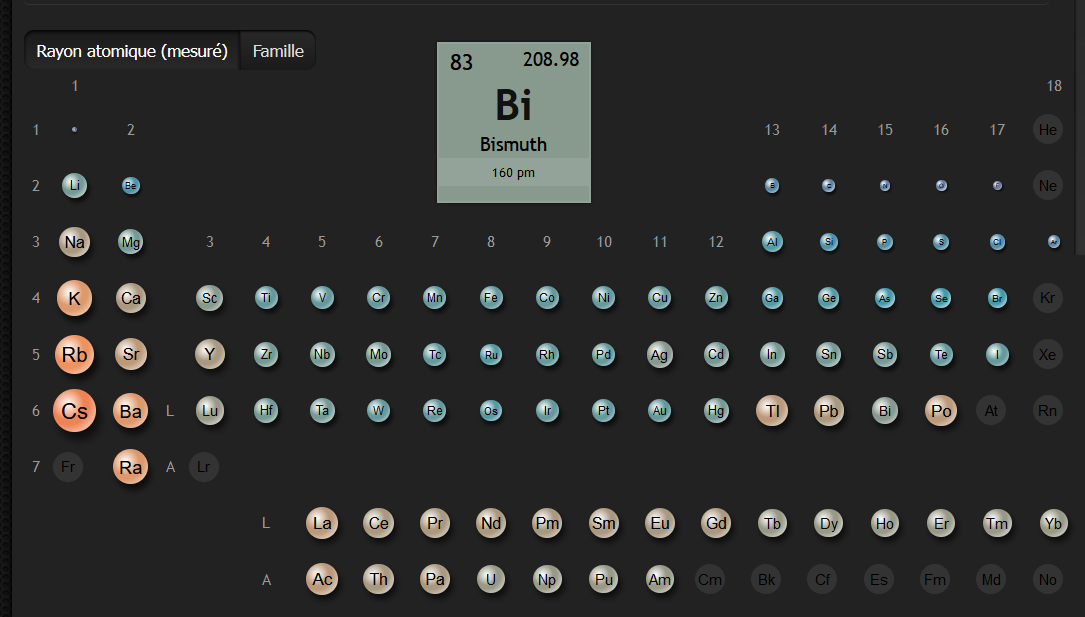Click the Bismuth (Bi) sphere in period 6
This screenshot has height=617, width=1085.
coord(885,411)
